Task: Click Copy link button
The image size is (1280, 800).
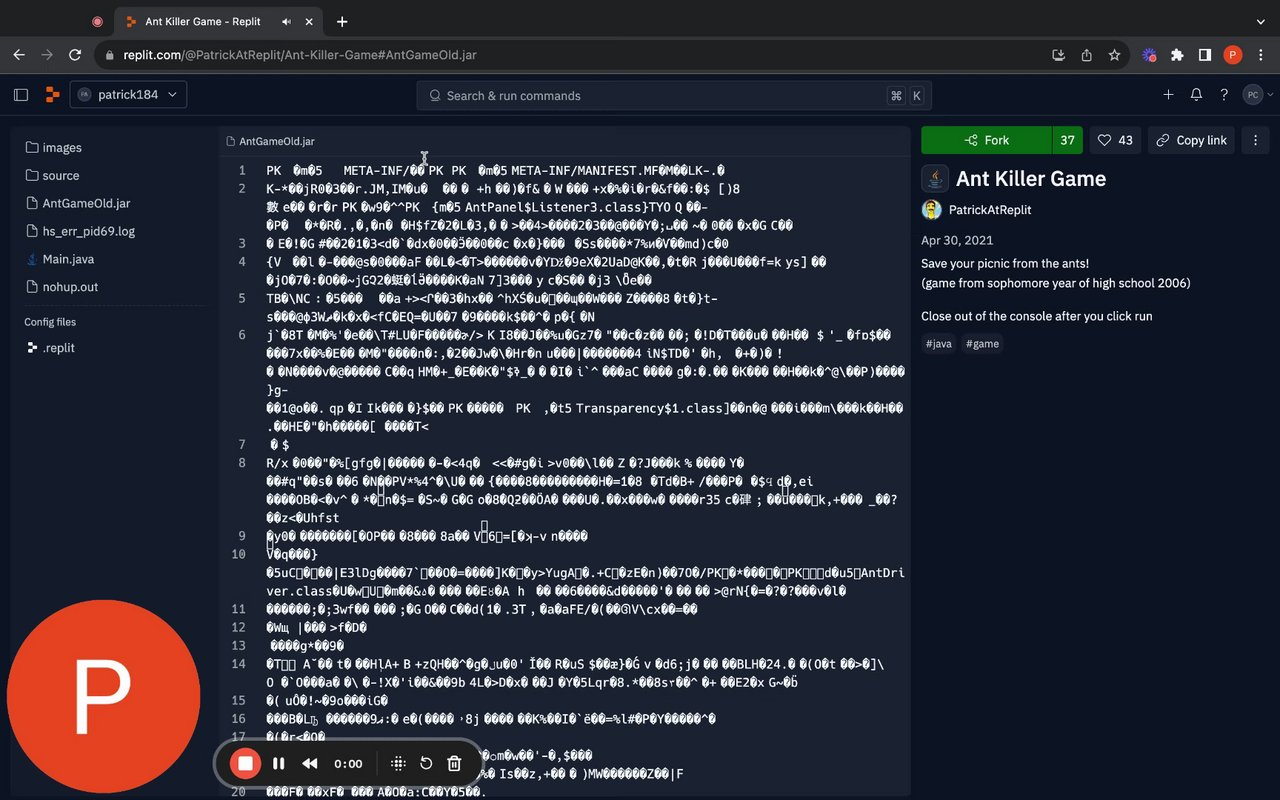Action: click(1192, 140)
